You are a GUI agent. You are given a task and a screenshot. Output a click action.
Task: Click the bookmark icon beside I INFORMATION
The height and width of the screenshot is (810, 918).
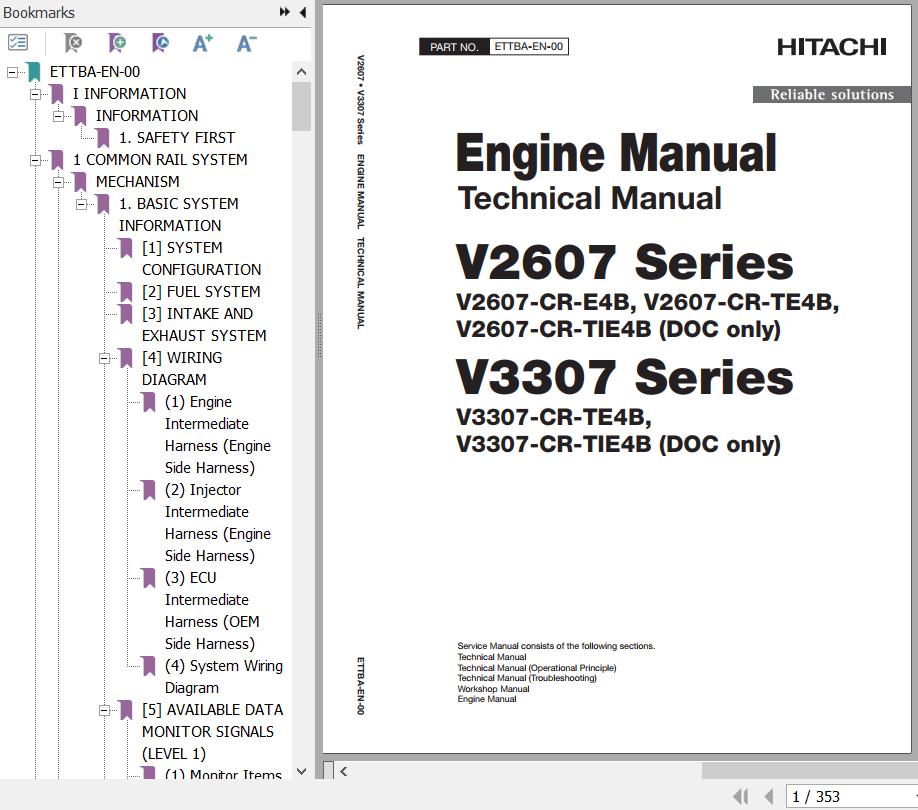pyautogui.click(x=57, y=94)
